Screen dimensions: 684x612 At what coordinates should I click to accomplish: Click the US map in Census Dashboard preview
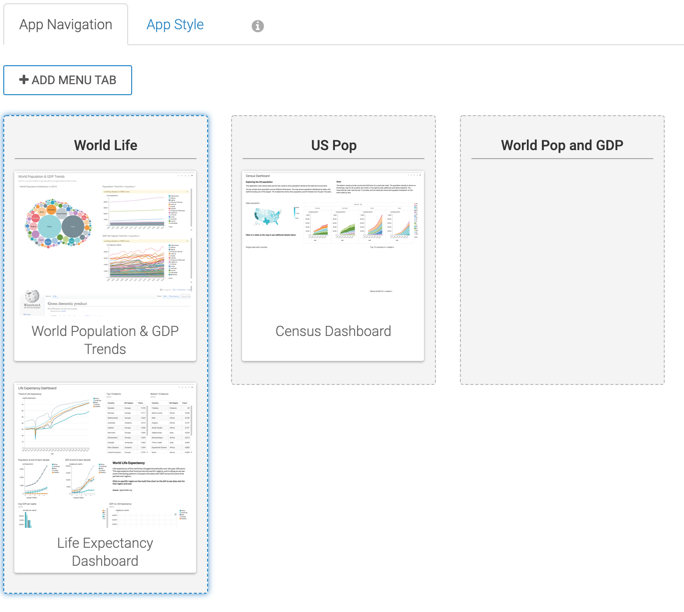[x=267, y=216]
